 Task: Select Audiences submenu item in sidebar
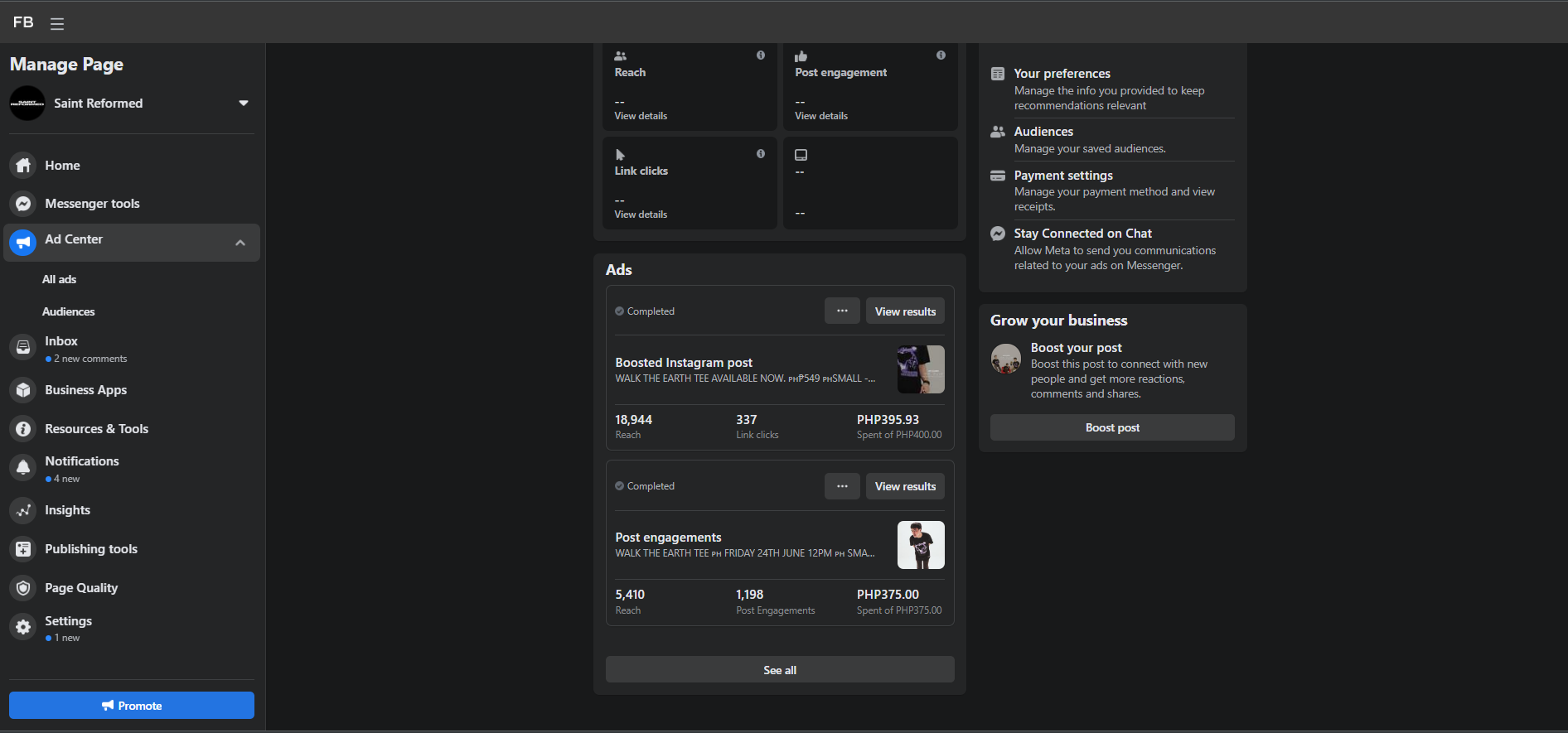tap(69, 311)
